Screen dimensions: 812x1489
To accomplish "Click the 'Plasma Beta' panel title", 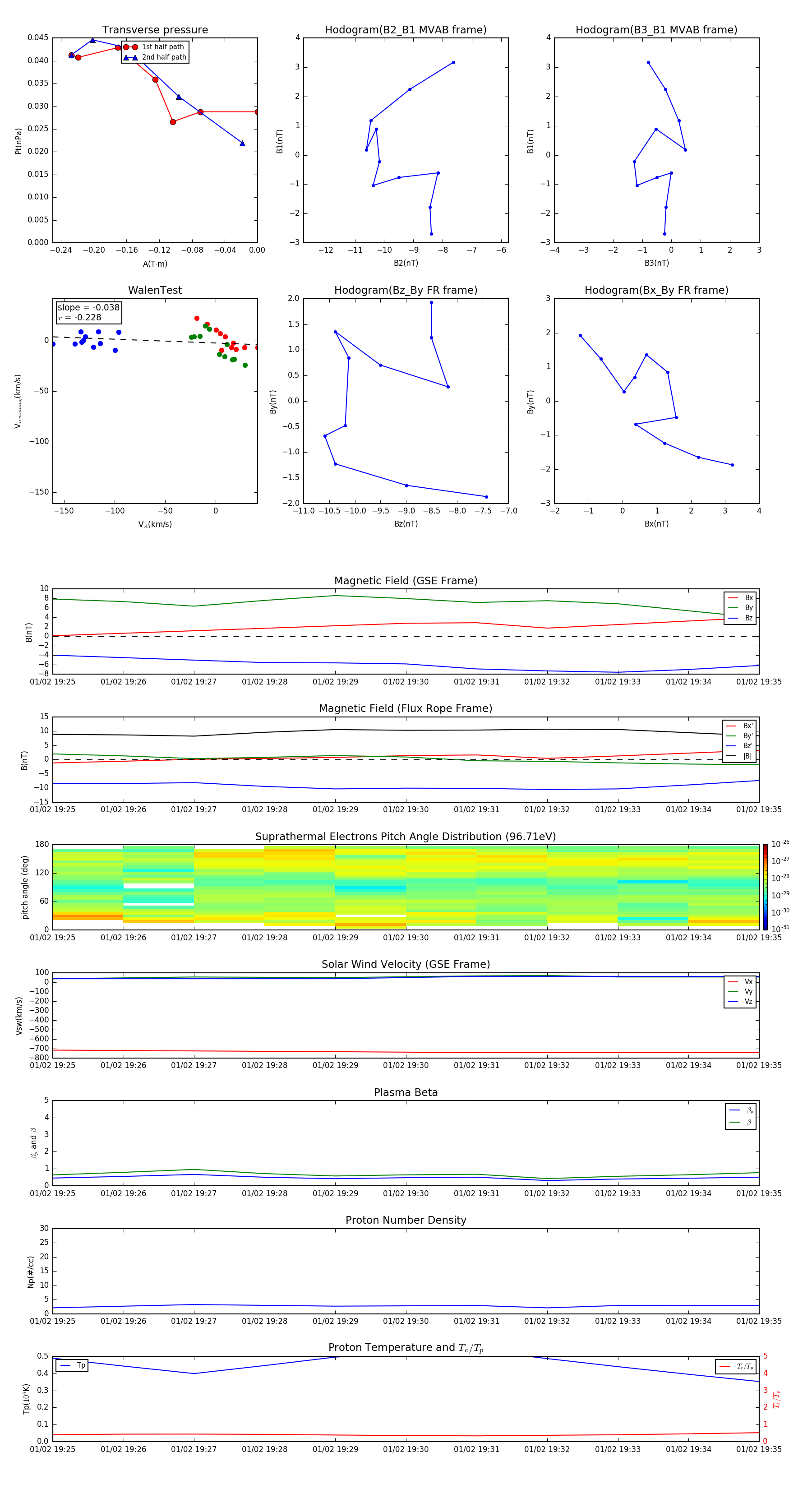I will click(406, 1092).
